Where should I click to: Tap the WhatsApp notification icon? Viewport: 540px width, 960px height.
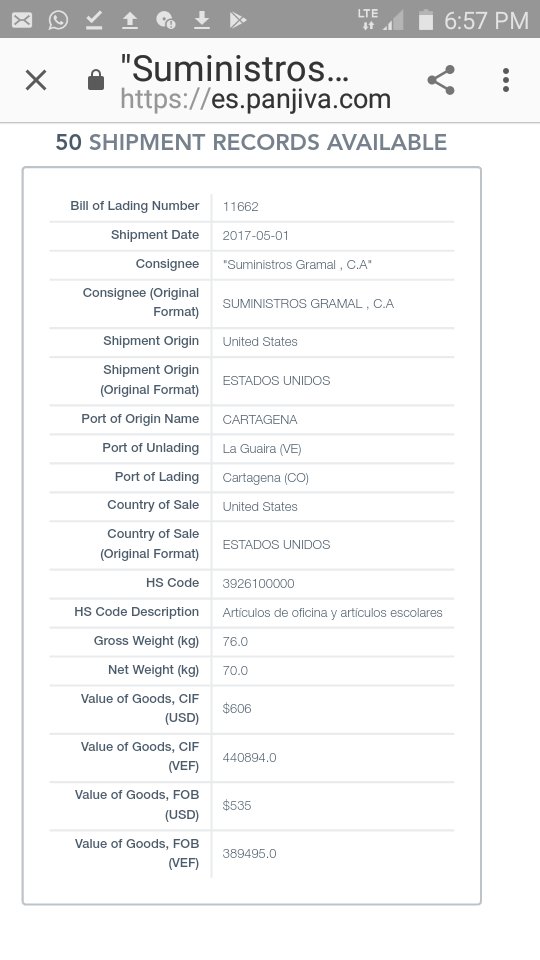pyautogui.click(x=58, y=20)
